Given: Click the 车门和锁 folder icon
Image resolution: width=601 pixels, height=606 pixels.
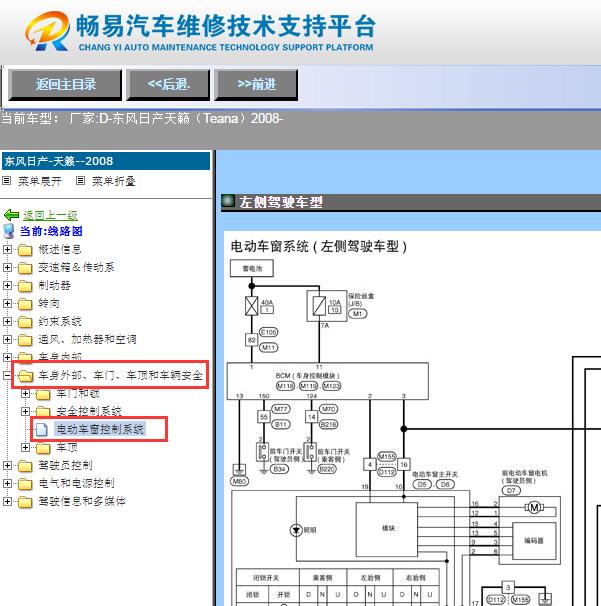Looking at the screenshot, I should tap(43, 394).
